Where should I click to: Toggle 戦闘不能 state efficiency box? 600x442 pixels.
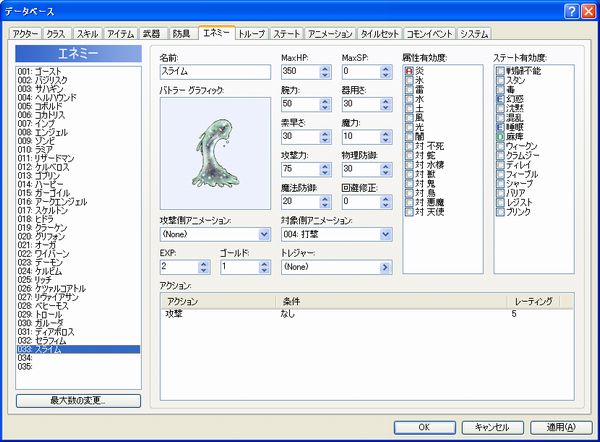tap(500, 71)
